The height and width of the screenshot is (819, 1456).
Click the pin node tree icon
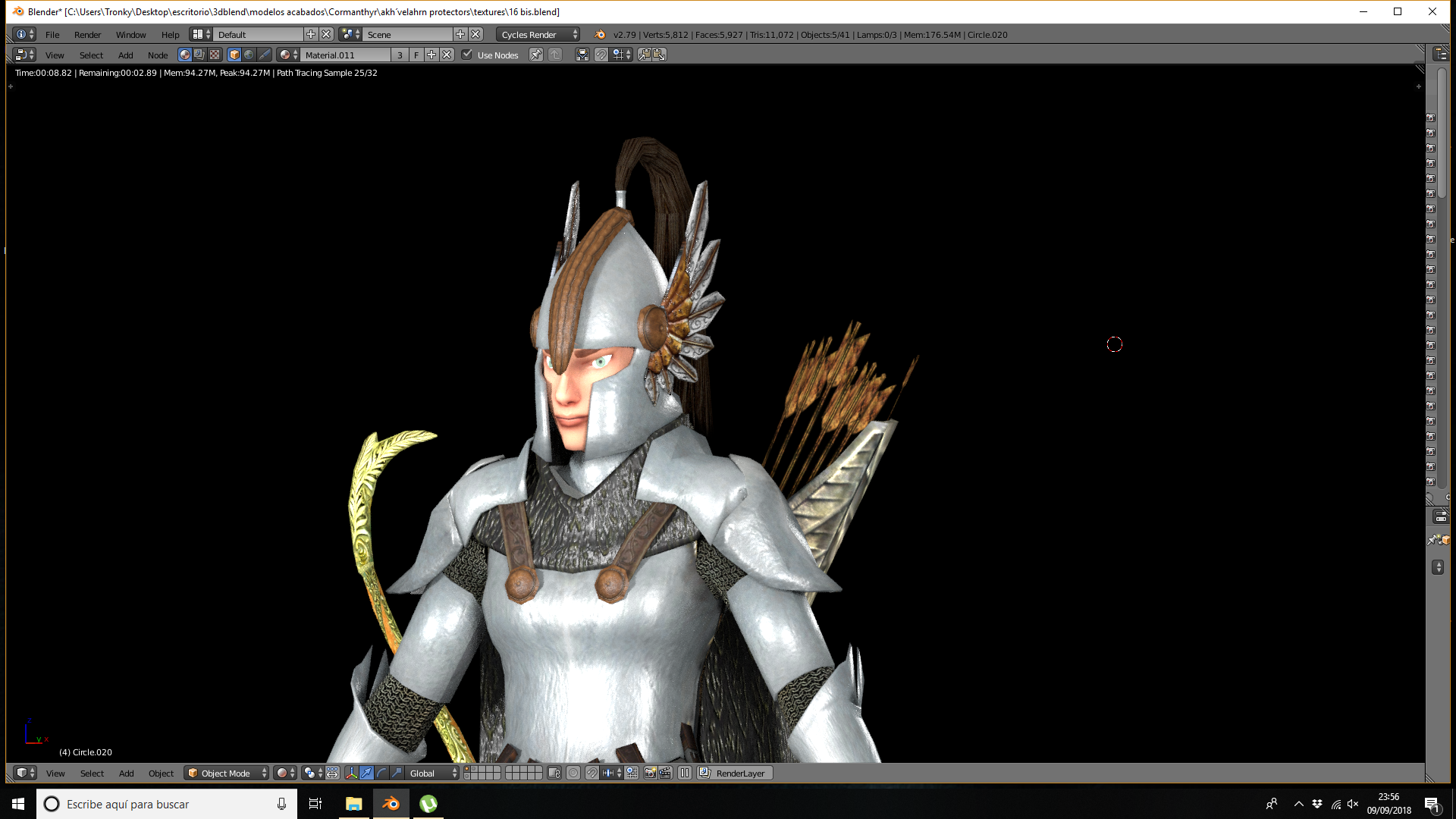point(535,55)
